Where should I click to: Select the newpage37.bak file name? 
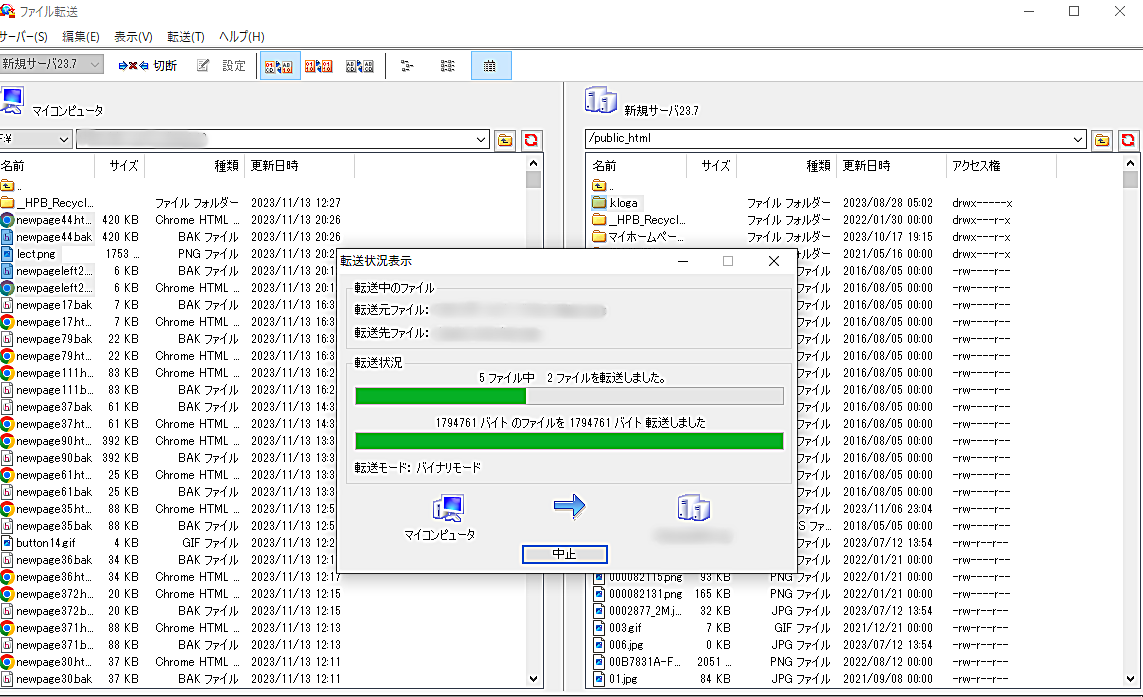54,407
